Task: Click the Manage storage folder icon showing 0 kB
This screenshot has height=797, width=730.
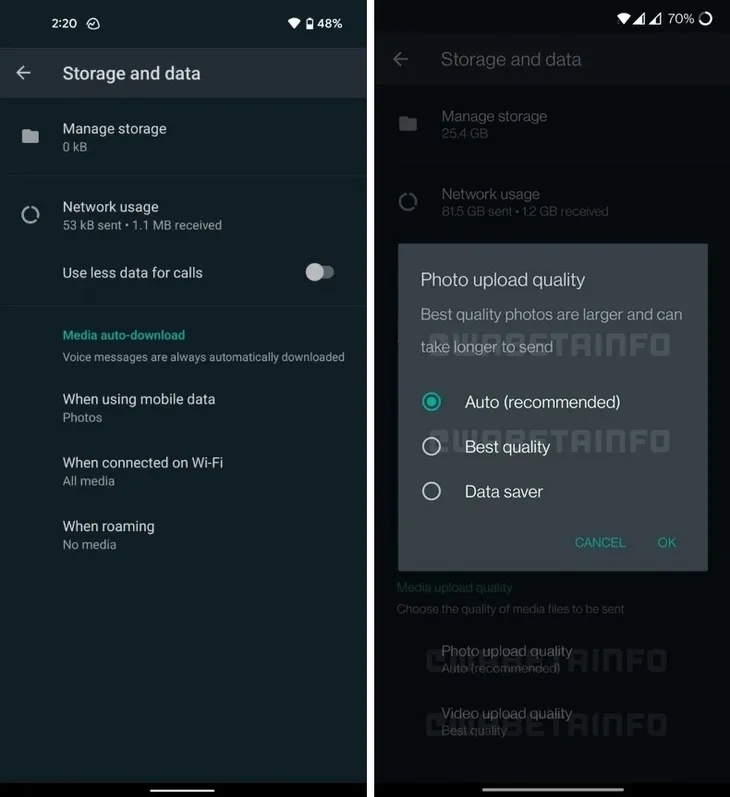Action: pos(31,136)
